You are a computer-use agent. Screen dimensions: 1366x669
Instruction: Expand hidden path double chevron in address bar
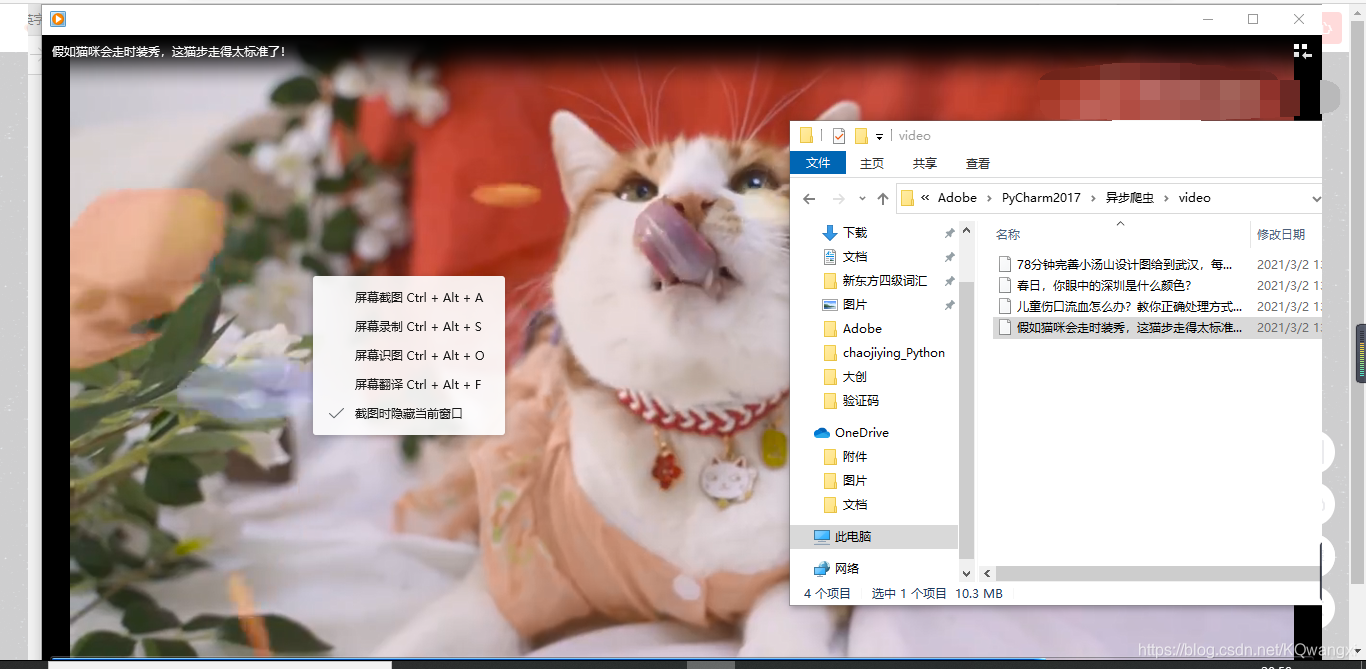(x=926, y=198)
